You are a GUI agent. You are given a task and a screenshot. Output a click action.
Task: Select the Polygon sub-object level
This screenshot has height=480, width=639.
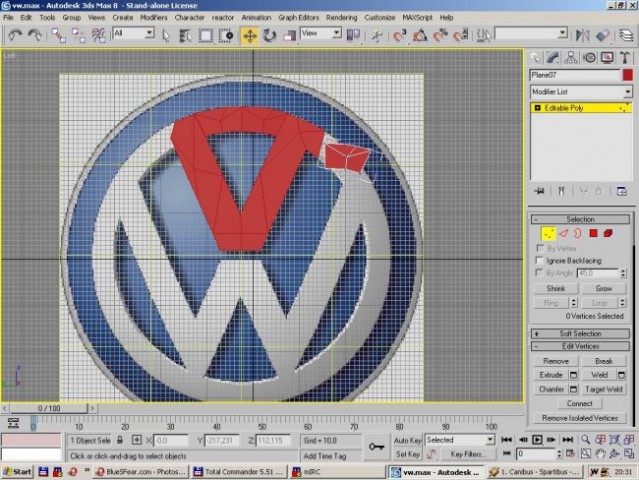[593, 233]
